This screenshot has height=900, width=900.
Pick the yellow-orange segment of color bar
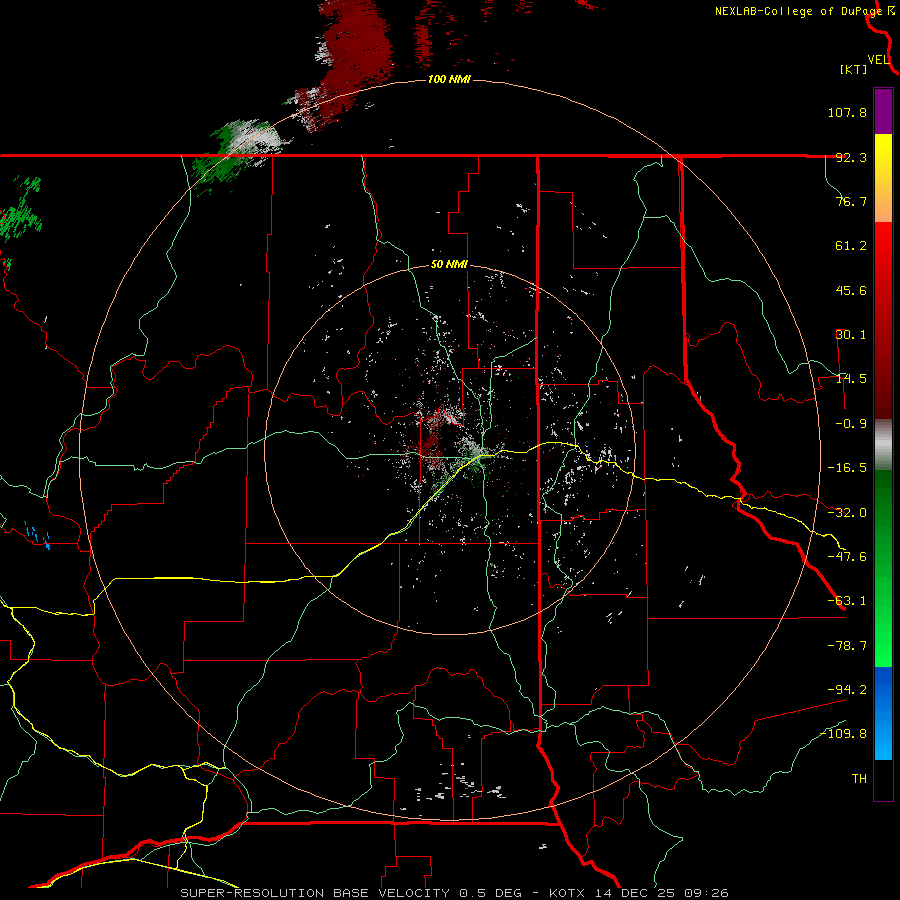(x=883, y=178)
